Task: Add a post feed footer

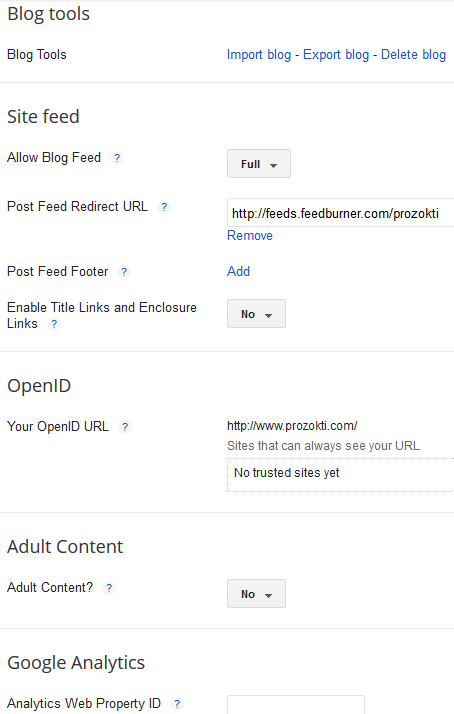Action: point(239,271)
